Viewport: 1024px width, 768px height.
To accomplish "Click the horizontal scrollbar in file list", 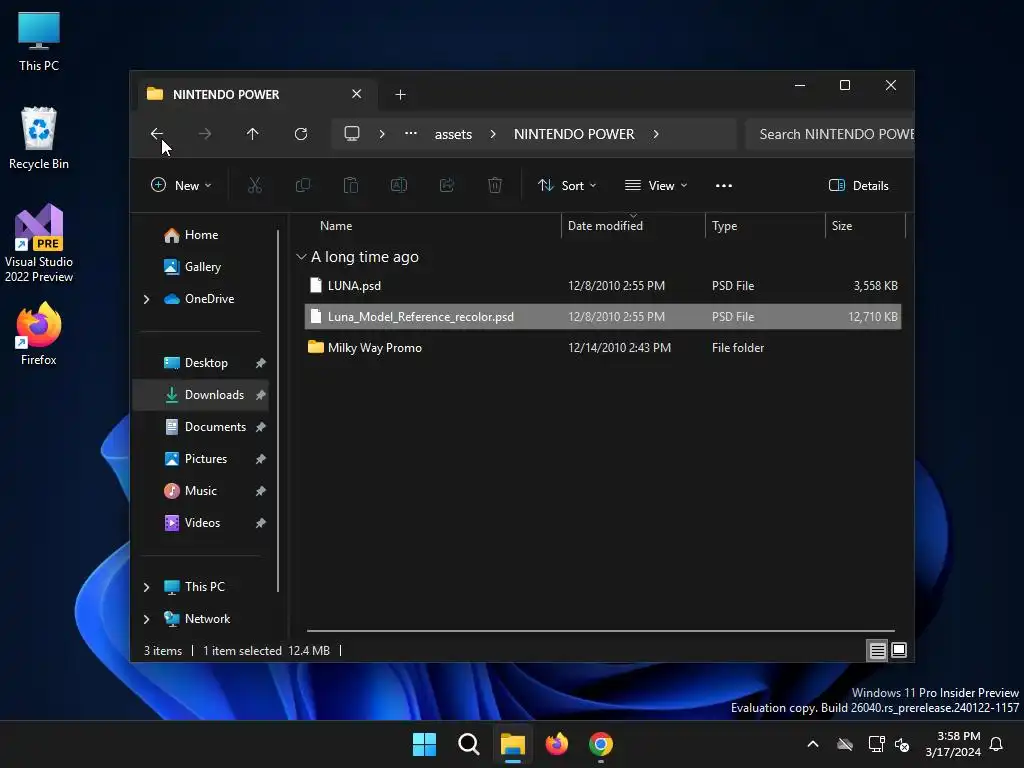I will (601, 631).
